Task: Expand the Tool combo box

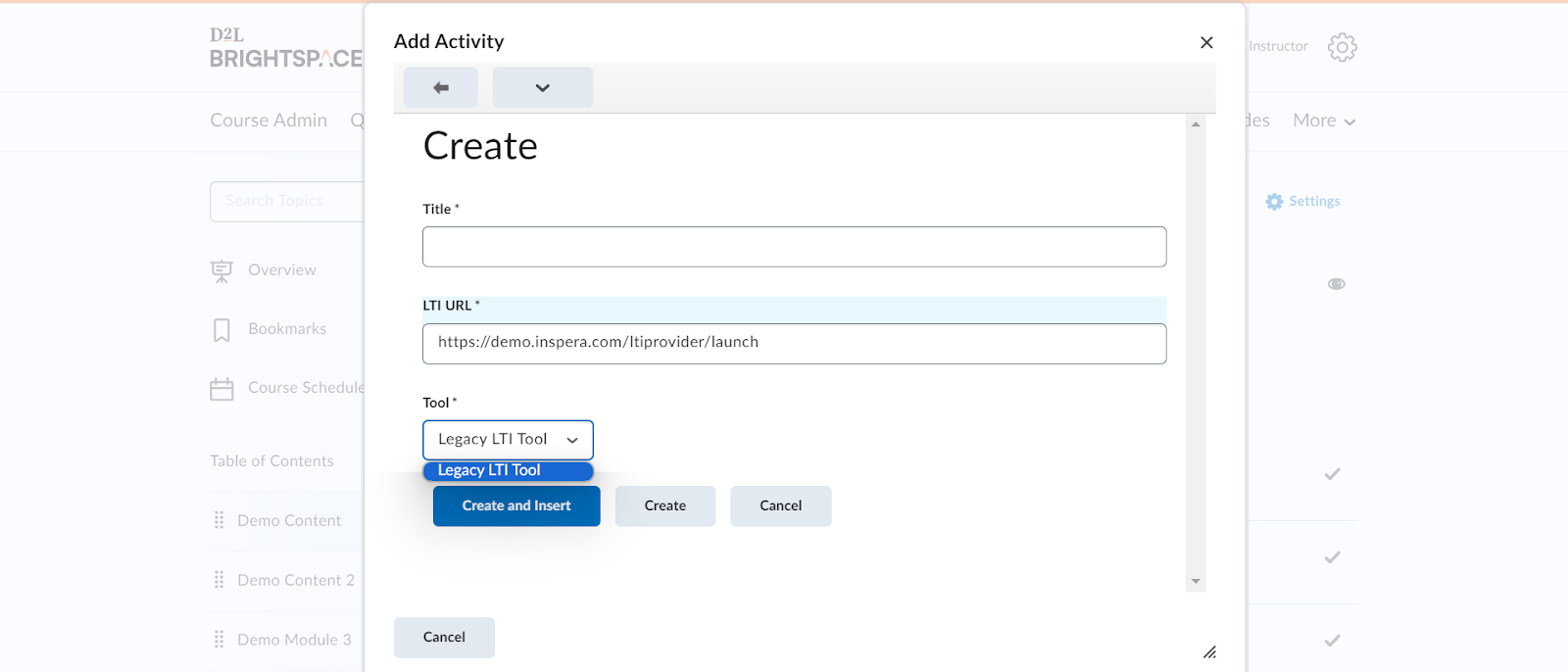Action: [508, 440]
